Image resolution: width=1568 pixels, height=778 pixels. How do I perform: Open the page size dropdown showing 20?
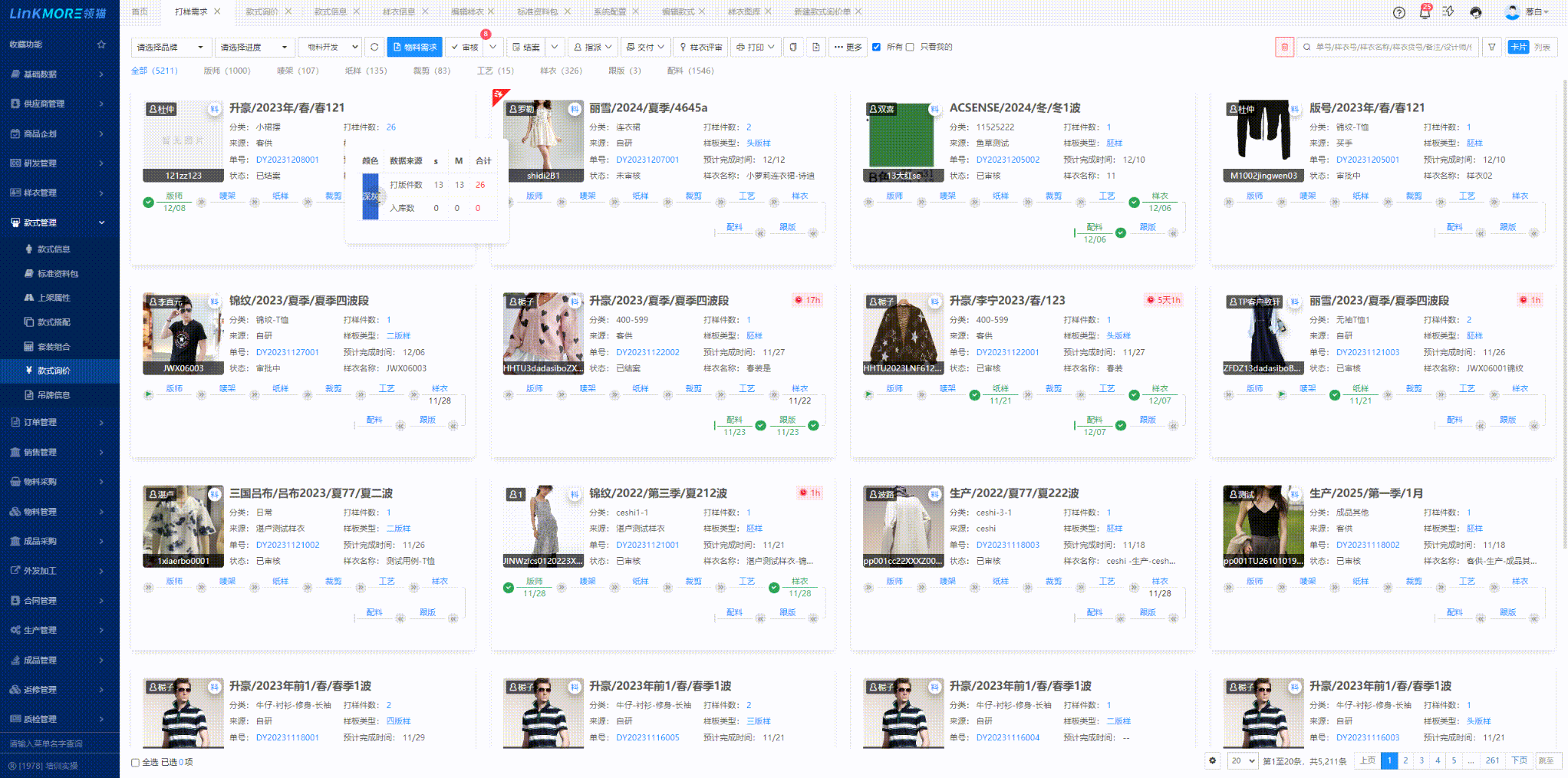click(1243, 761)
